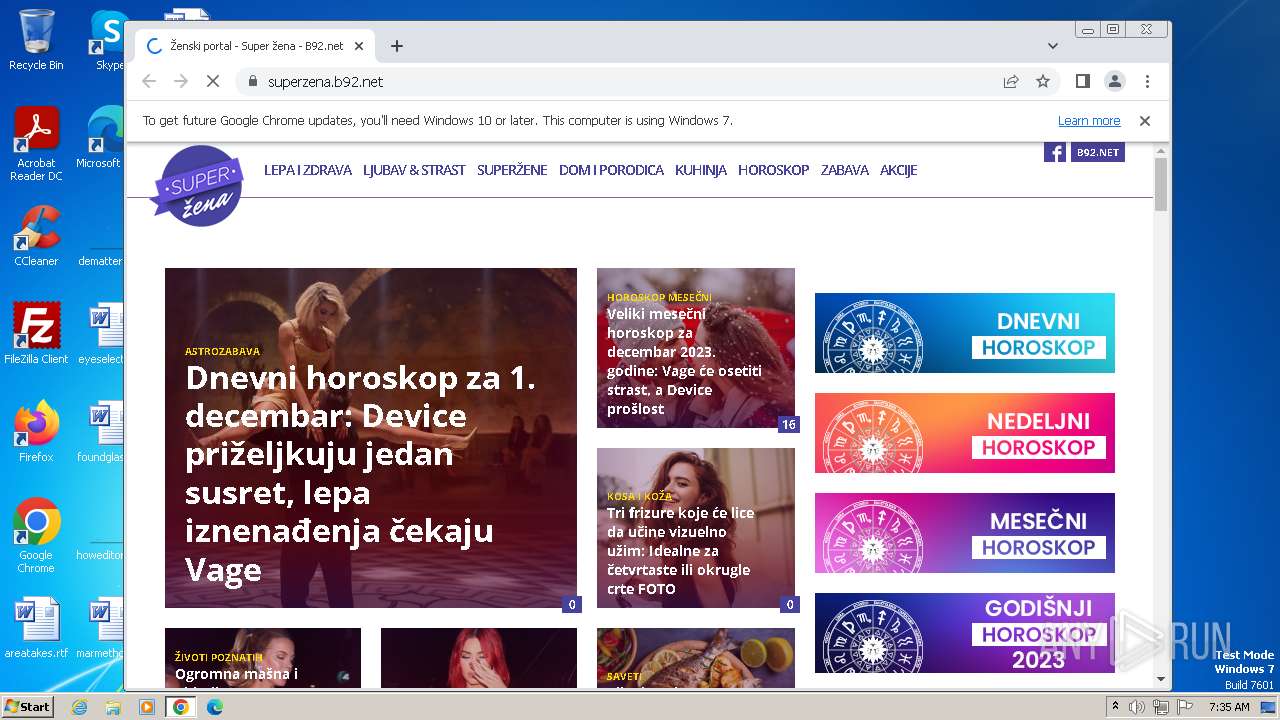Open the site info lock icon
Viewport: 1280px width, 720px height.
(252, 81)
